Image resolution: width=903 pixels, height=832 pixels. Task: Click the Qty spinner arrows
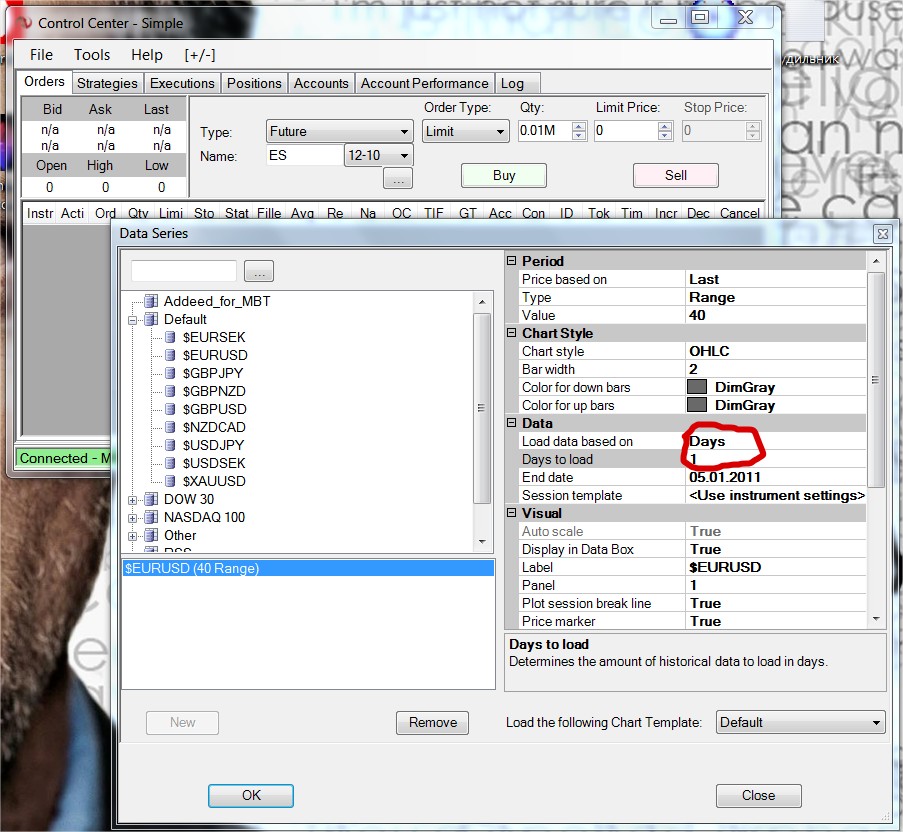pos(579,131)
